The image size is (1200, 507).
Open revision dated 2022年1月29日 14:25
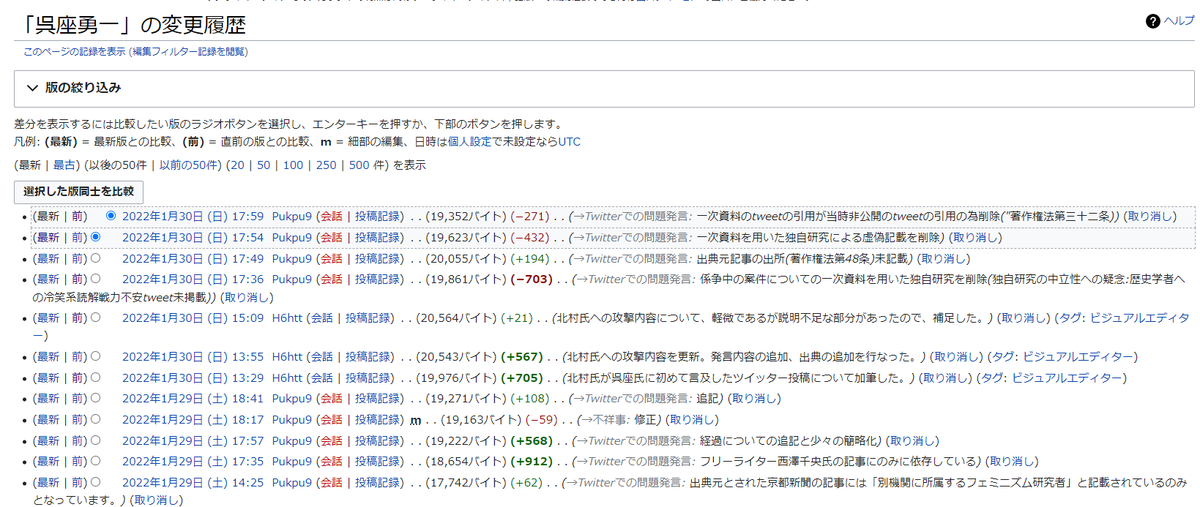192,483
